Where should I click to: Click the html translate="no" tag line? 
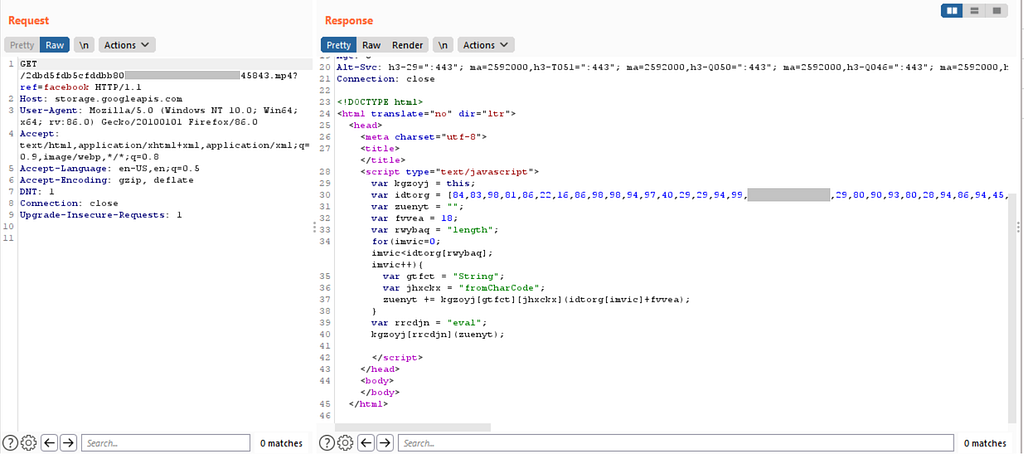pos(426,114)
